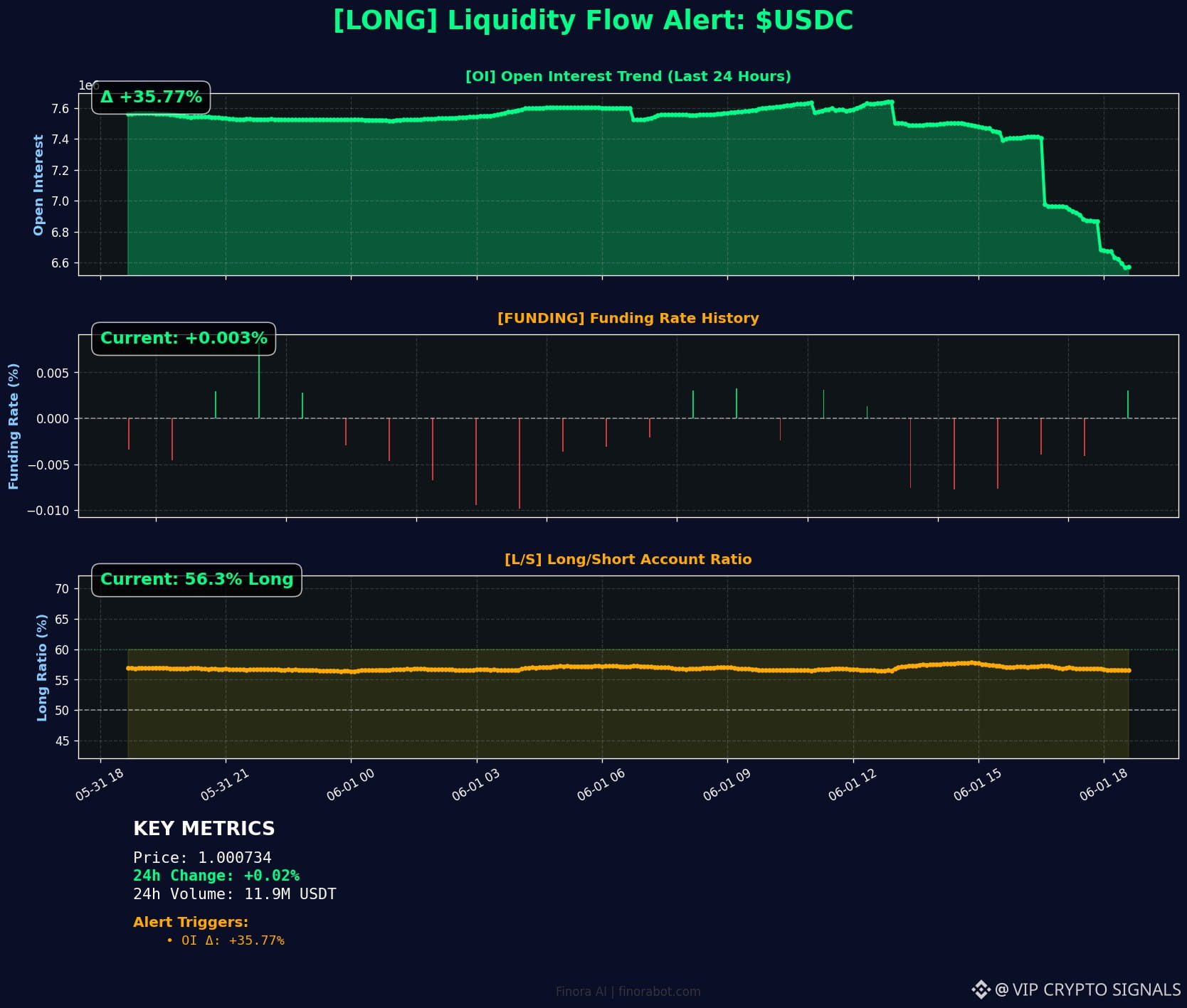Click the 70 tick on the Long Ratio axis
1187x1008 pixels.
pos(63,589)
